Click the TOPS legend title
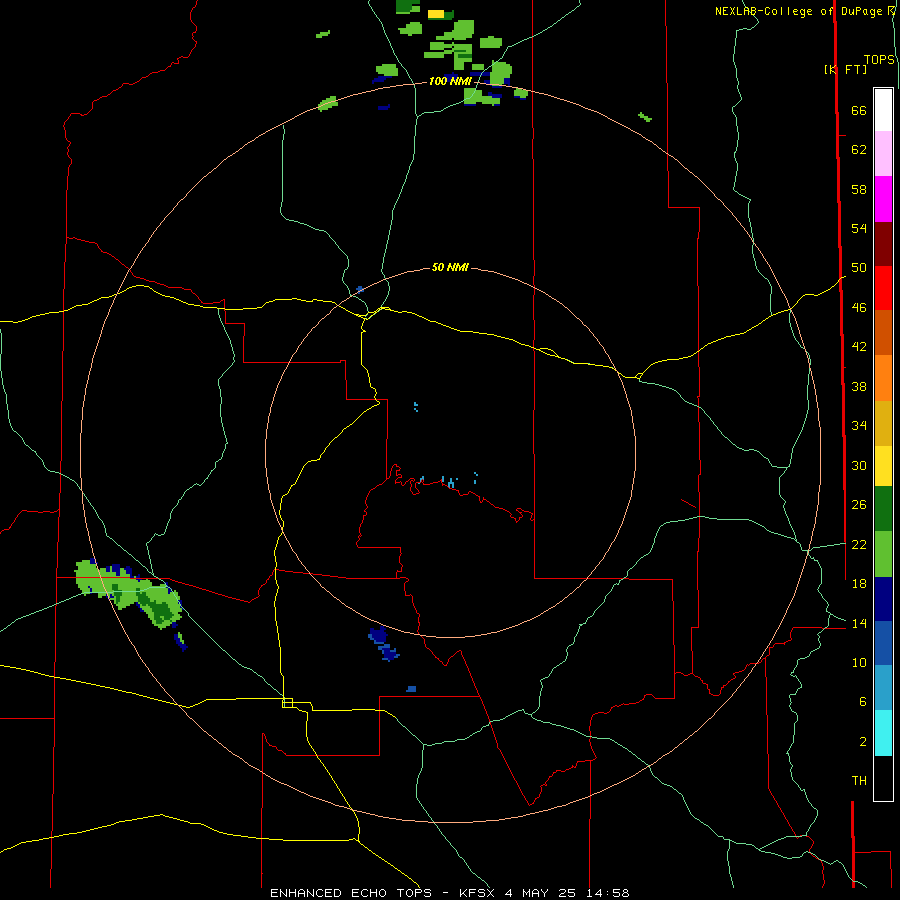Image resolution: width=900 pixels, height=900 pixels. pos(879,60)
